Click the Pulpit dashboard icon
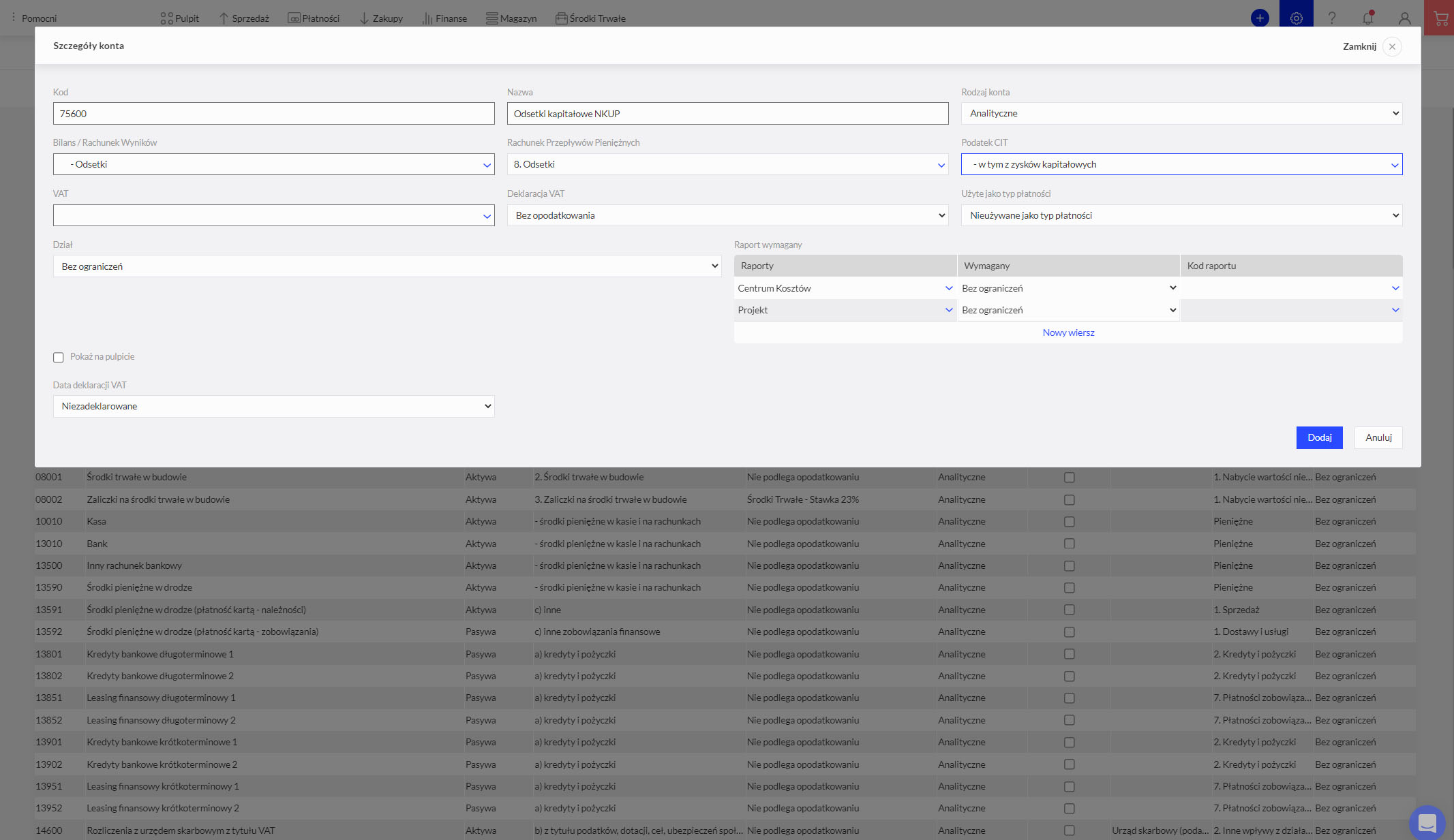This screenshot has width=1454, height=840. point(166,18)
